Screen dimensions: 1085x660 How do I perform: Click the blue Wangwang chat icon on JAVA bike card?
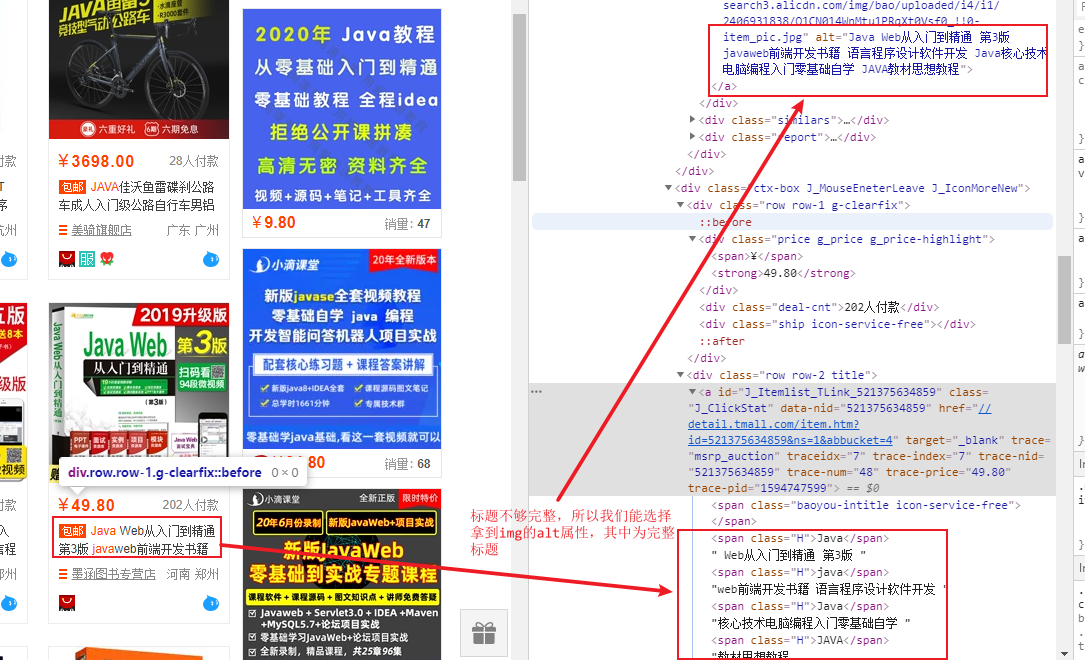pyautogui.click(x=211, y=259)
